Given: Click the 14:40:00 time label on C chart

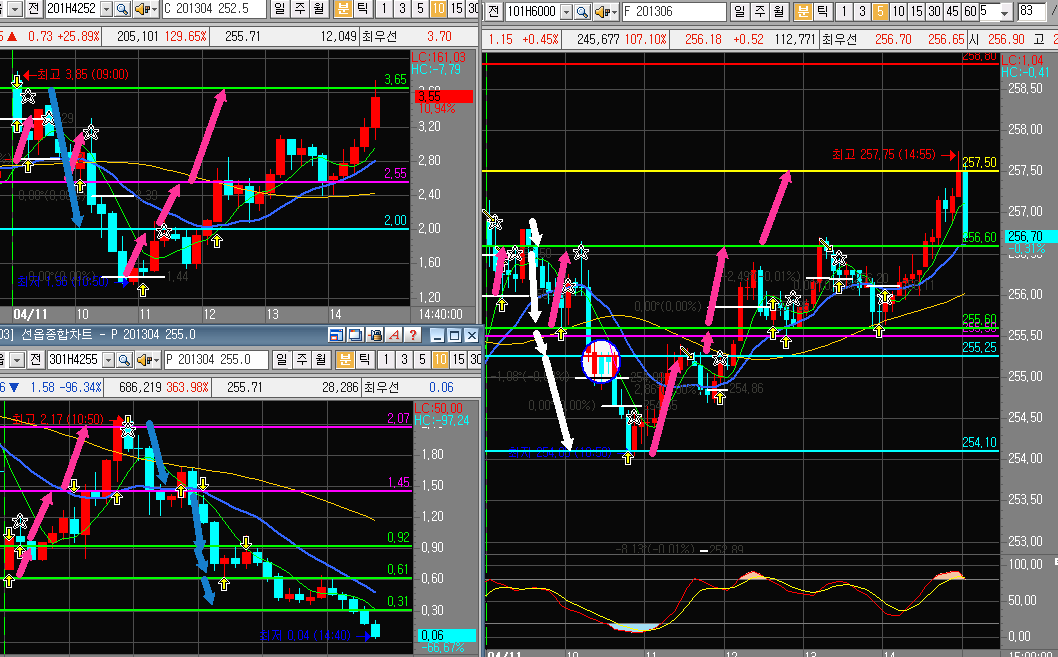Looking at the screenshot, I should pos(440,314).
